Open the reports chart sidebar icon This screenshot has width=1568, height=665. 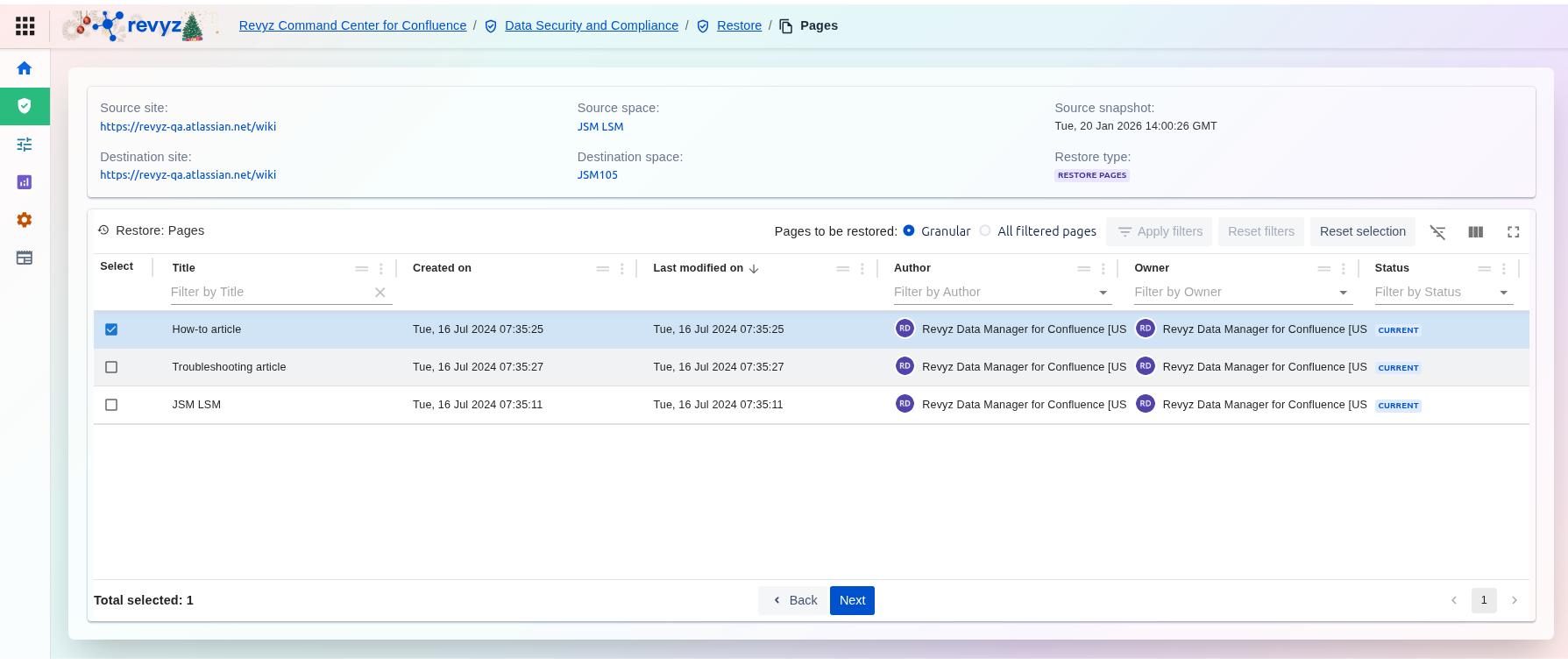[x=25, y=182]
